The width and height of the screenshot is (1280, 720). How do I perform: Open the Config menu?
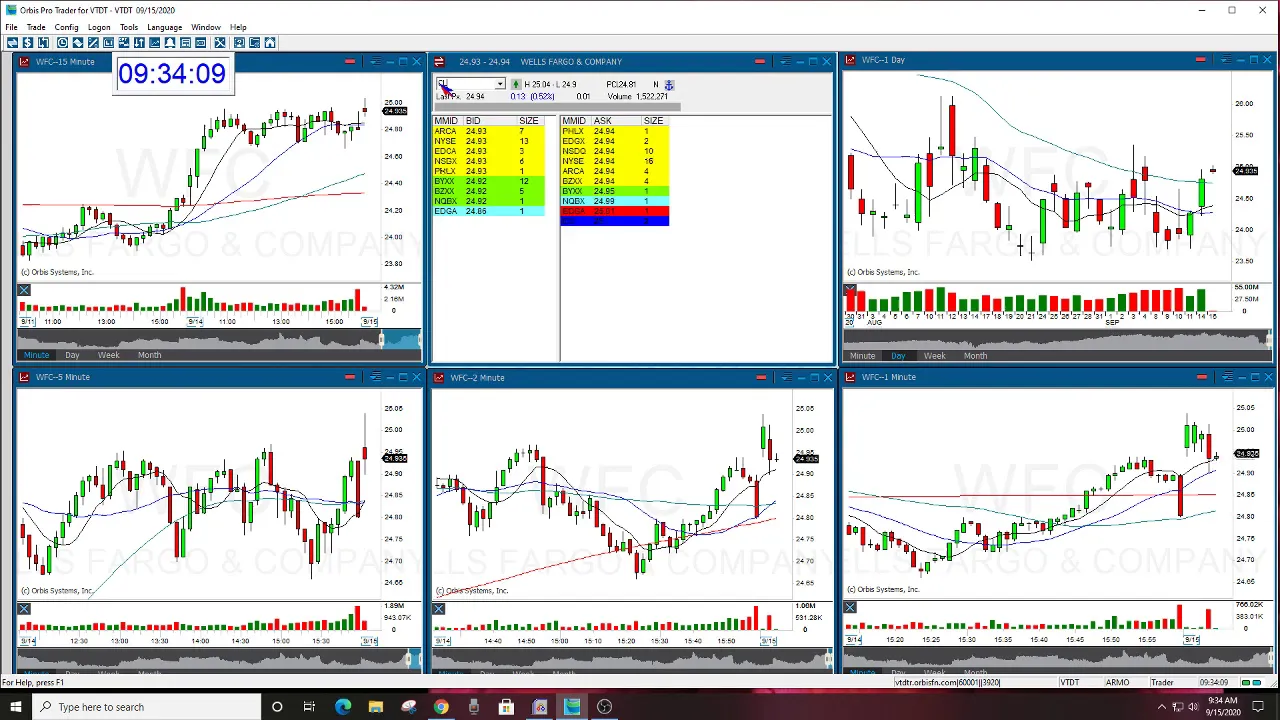click(x=66, y=27)
